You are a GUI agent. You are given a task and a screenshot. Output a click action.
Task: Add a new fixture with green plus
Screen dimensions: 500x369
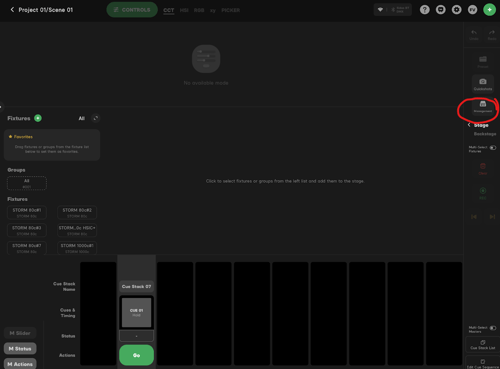click(38, 118)
